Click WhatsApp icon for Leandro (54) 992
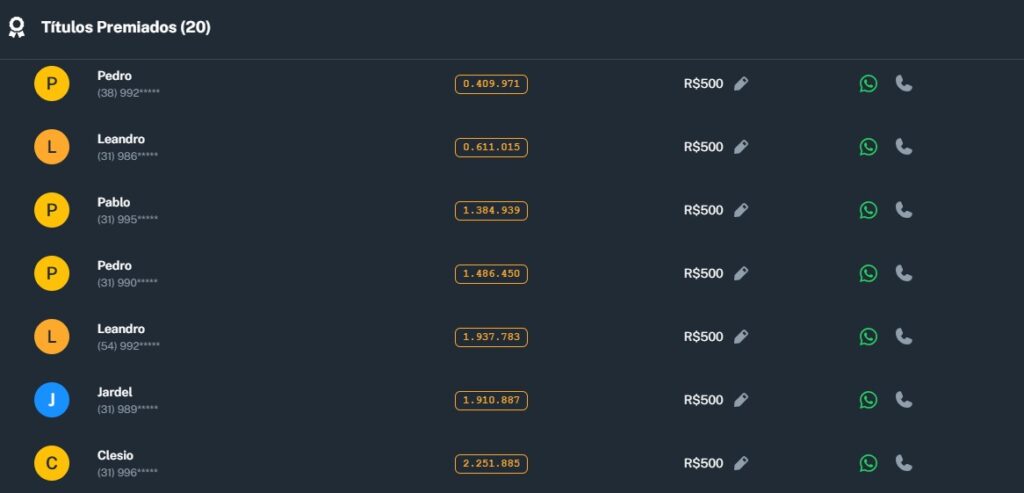Image resolution: width=1024 pixels, height=493 pixels. [x=868, y=337]
